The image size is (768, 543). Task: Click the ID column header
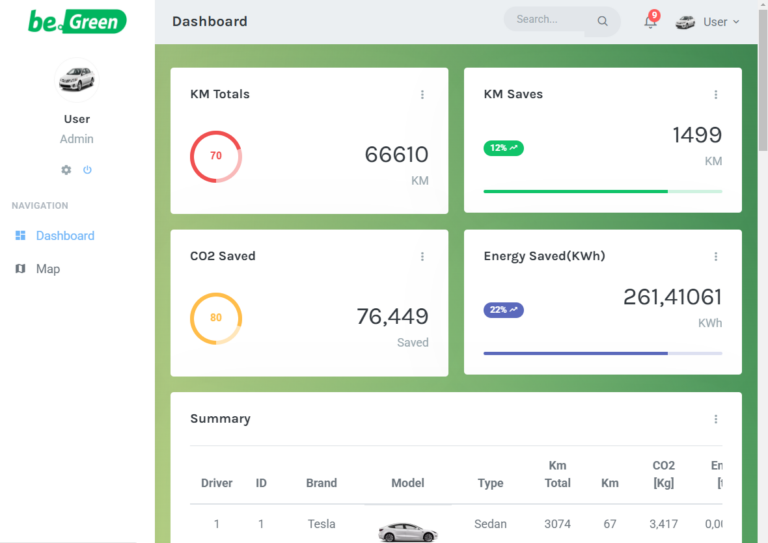(261, 483)
